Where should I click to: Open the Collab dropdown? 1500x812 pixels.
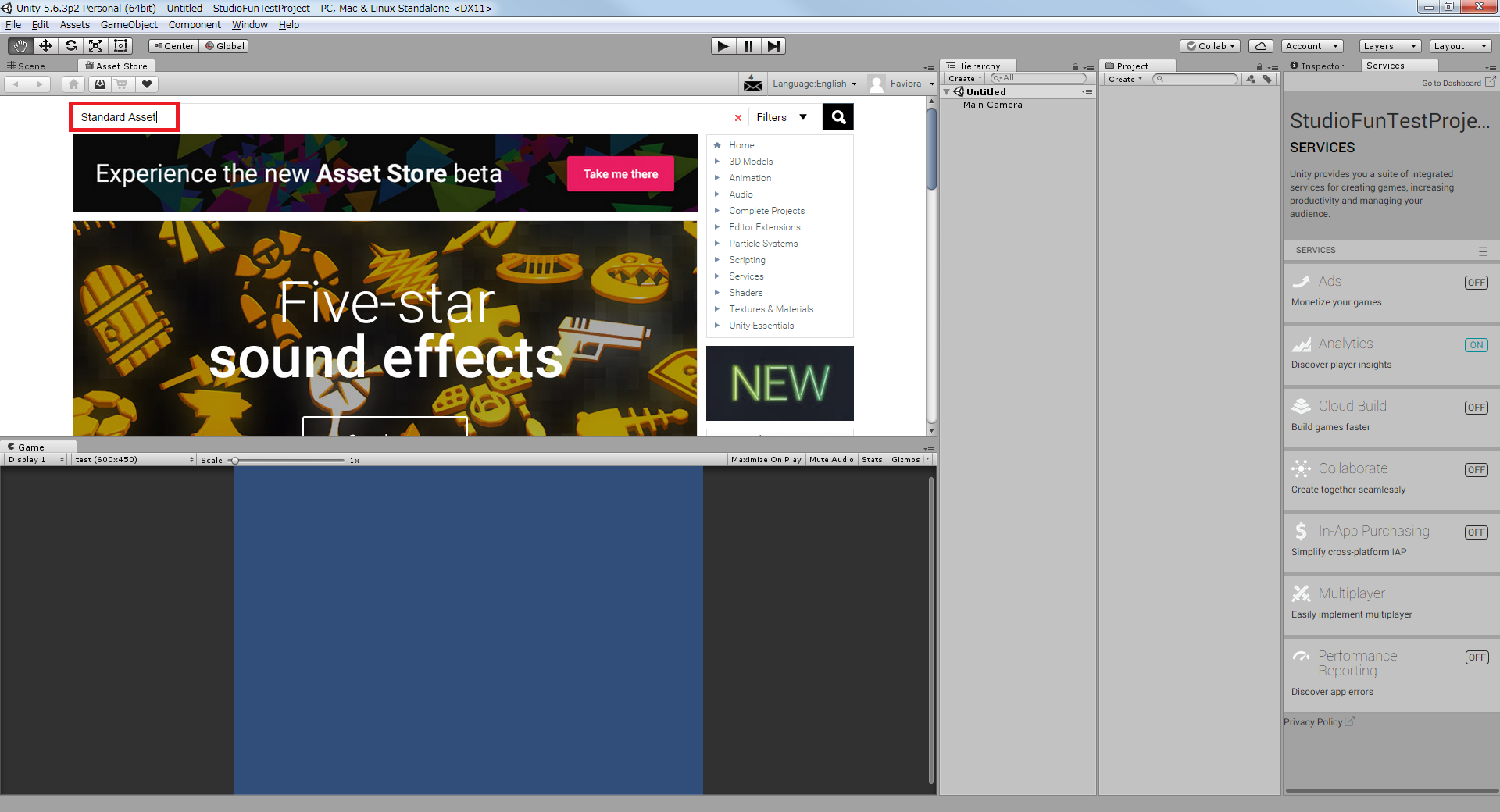click(x=1211, y=46)
